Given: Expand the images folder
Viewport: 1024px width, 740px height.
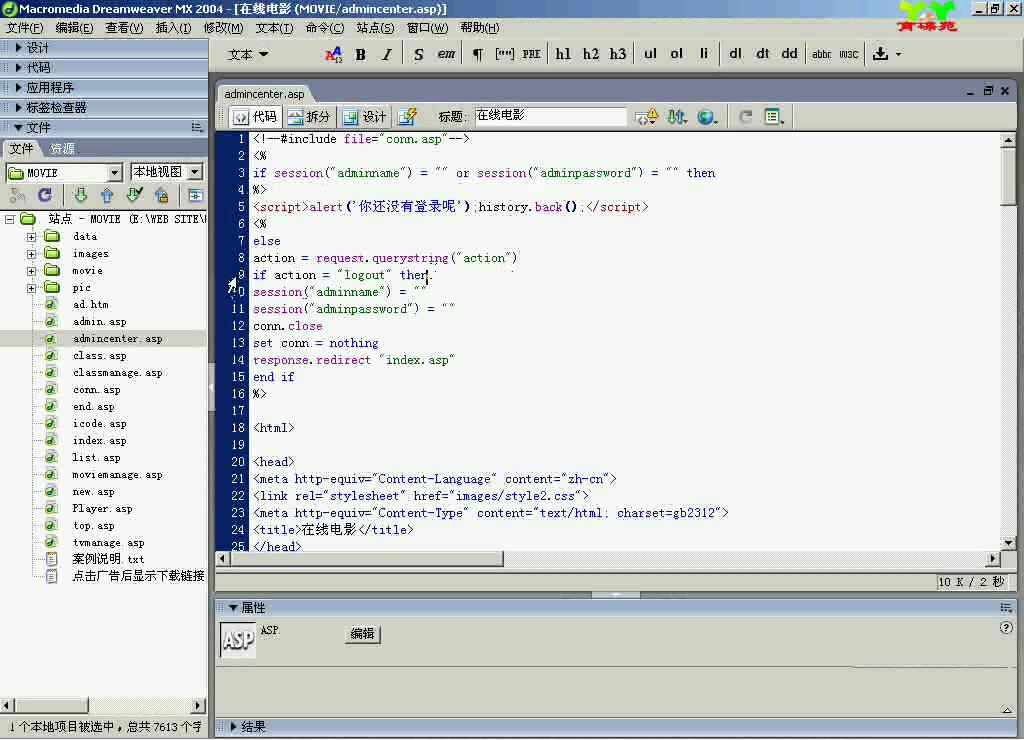Looking at the screenshot, I should pos(31,253).
